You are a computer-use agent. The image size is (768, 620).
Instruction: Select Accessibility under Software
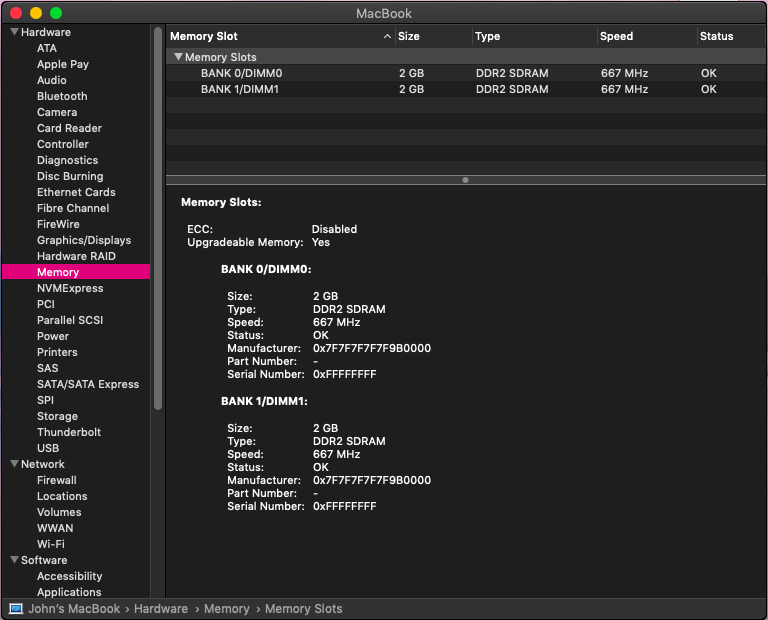(x=70, y=576)
